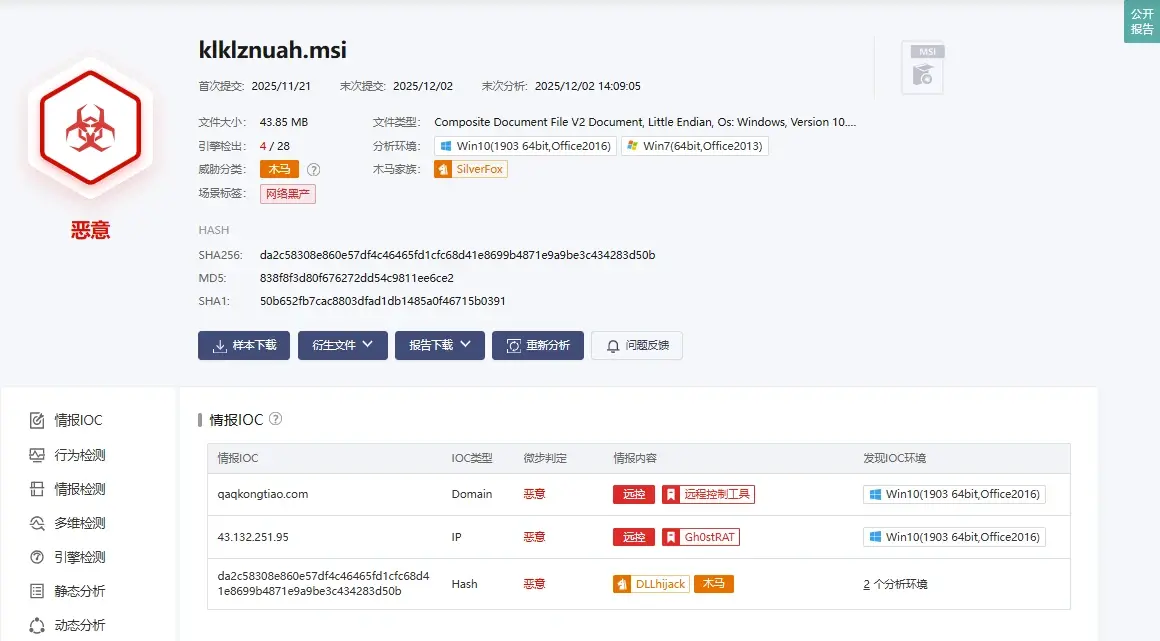Click the 情报IOC sidebar icon
Viewport: 1160px width, 641px height.
[x=37, y=420]
